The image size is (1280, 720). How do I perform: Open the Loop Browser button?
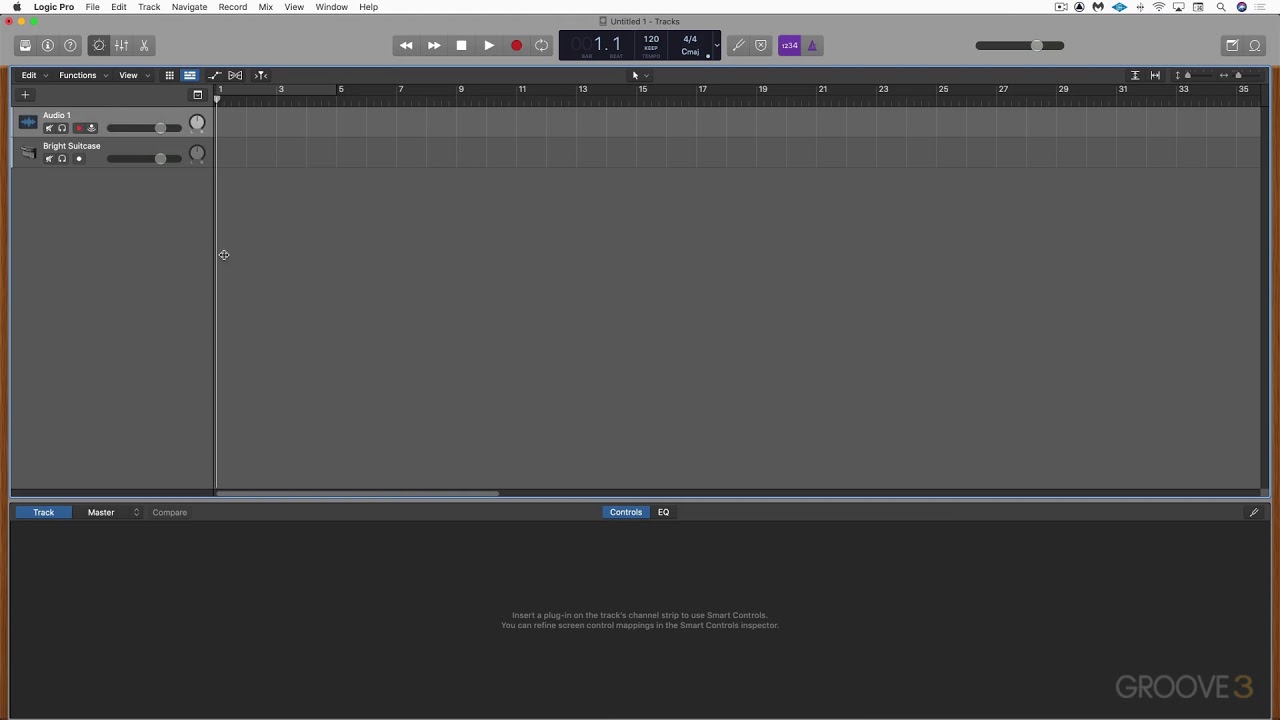point(1255,45)
